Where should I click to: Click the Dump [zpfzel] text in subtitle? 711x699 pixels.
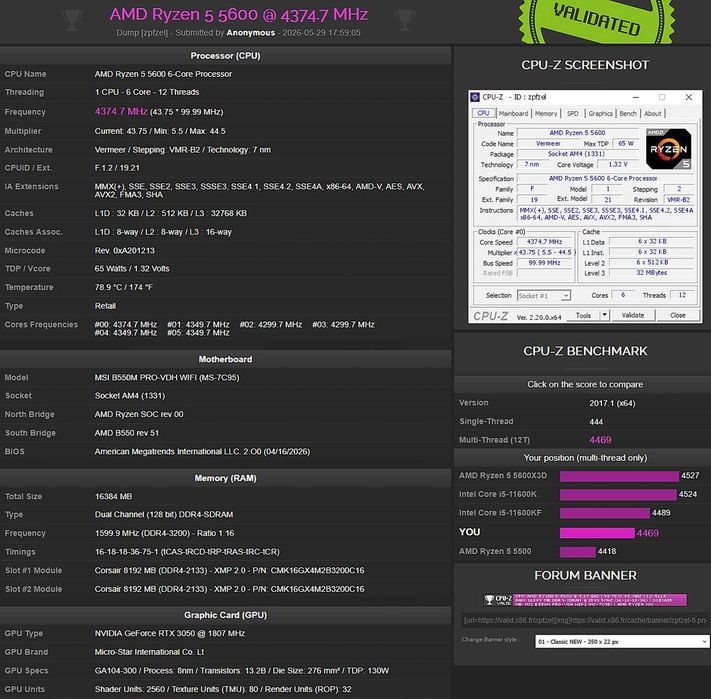tap(142, 33)
